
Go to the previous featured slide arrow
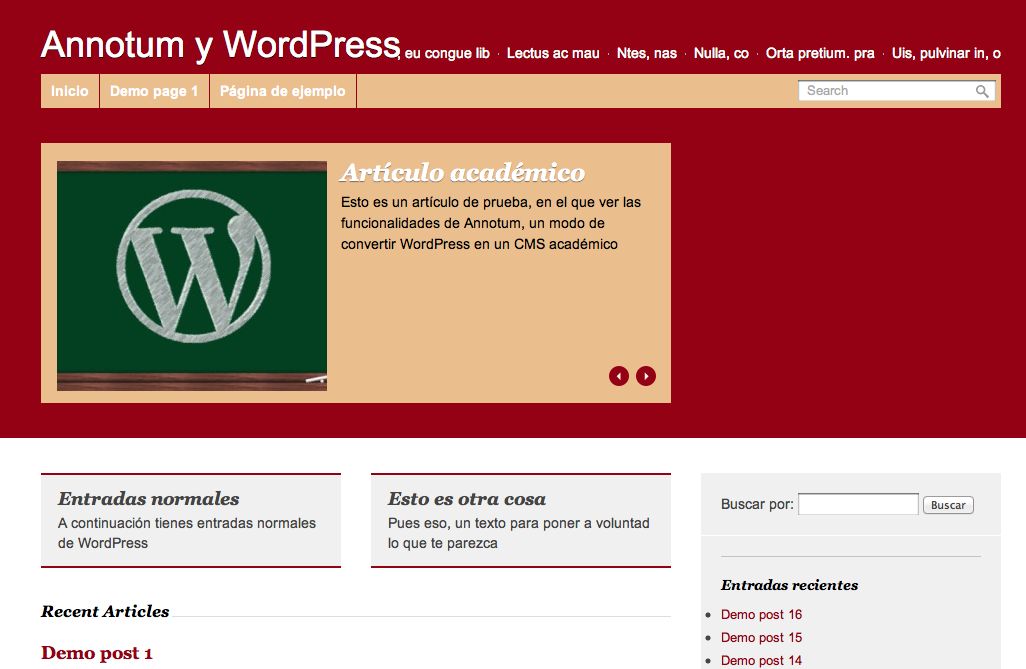(x=618, y=376)
